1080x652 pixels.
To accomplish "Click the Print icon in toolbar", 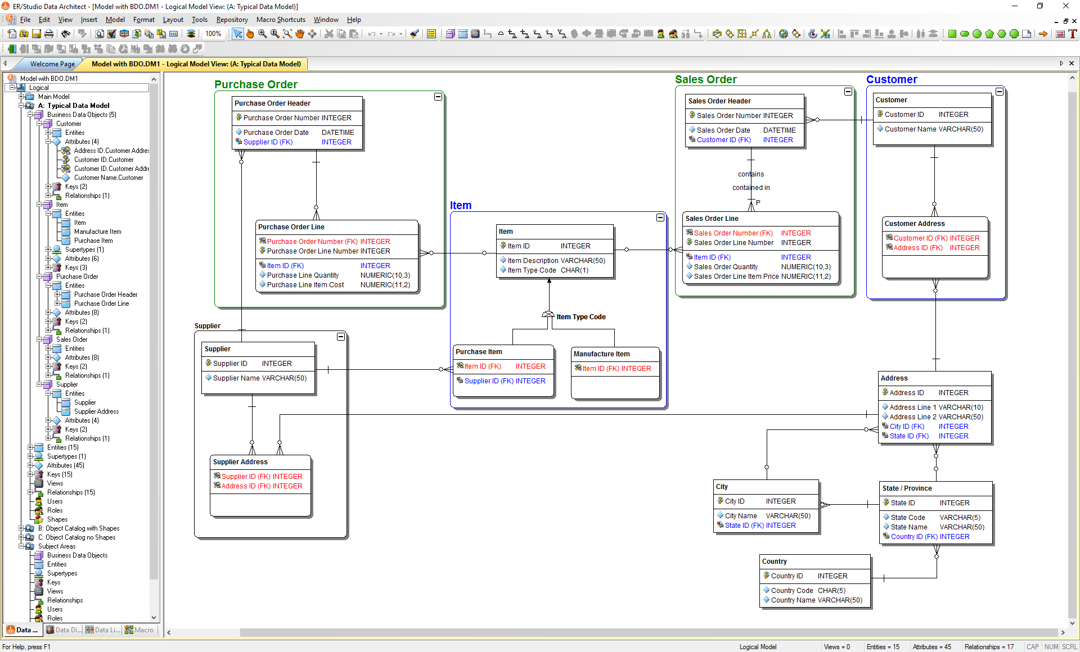I will 49,34.
